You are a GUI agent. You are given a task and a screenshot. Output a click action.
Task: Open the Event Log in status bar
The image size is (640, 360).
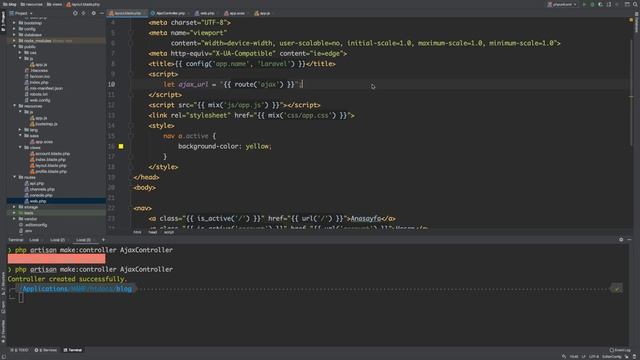click(620, 350)
